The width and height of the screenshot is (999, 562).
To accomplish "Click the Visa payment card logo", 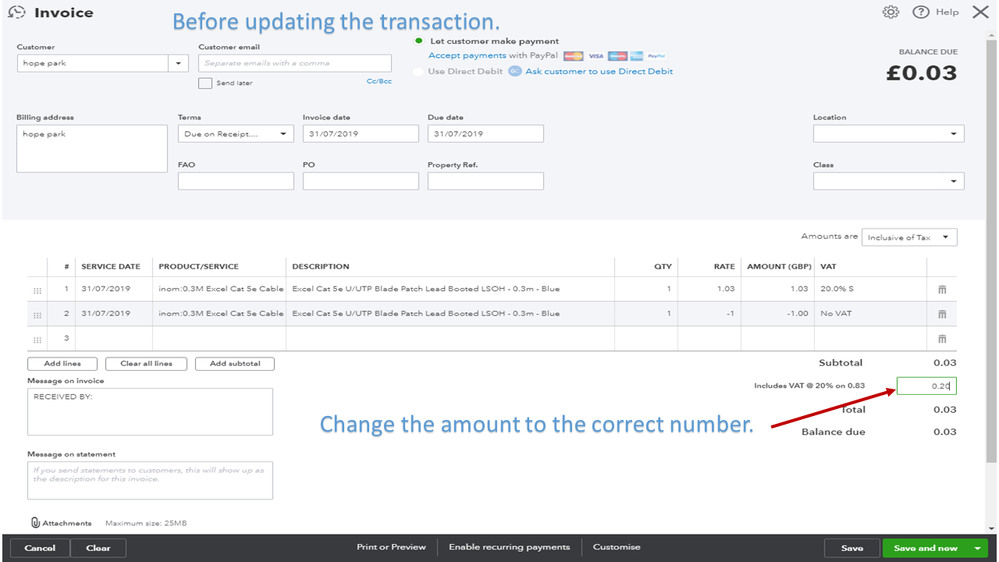I will click(x=596, y=56).
